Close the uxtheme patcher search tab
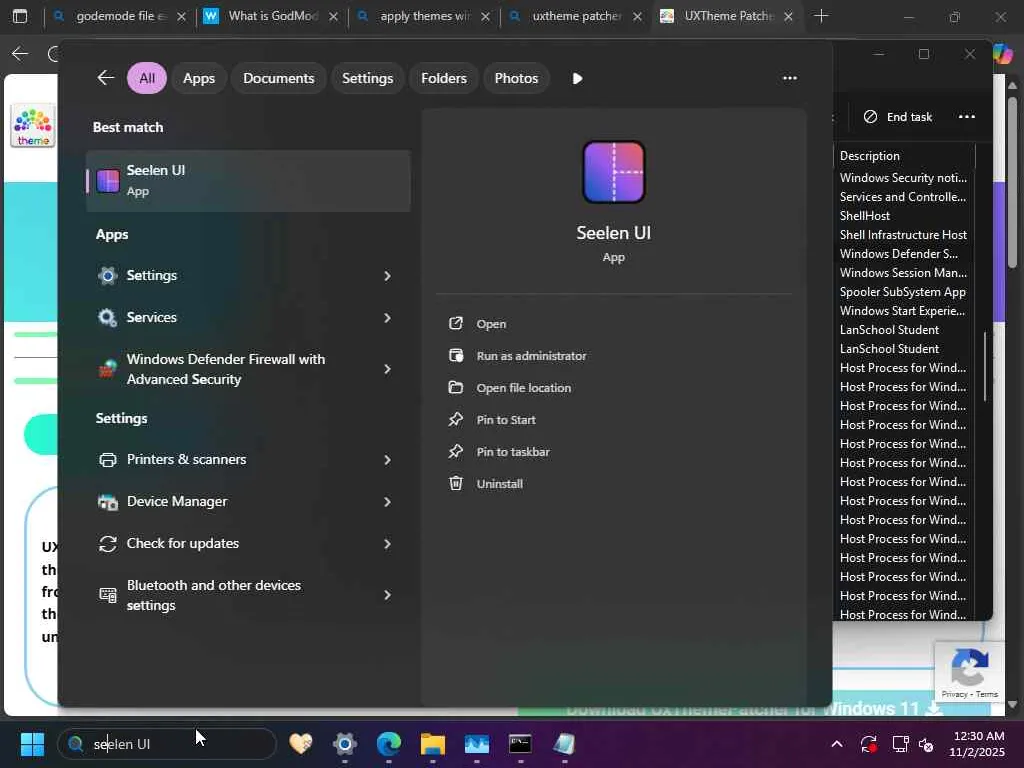 coord(637,17)
